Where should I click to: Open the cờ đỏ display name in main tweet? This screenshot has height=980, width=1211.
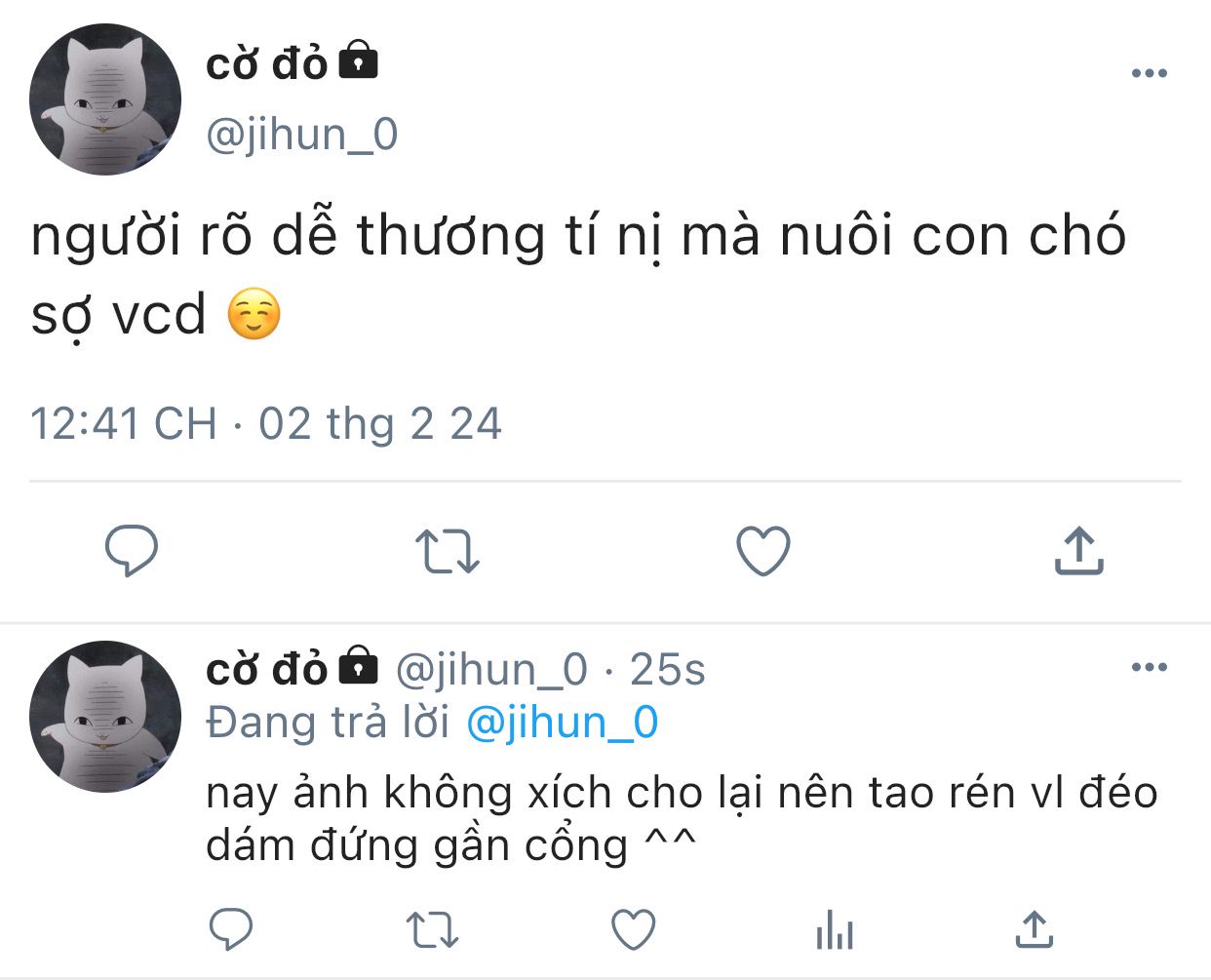coord(266,64)
